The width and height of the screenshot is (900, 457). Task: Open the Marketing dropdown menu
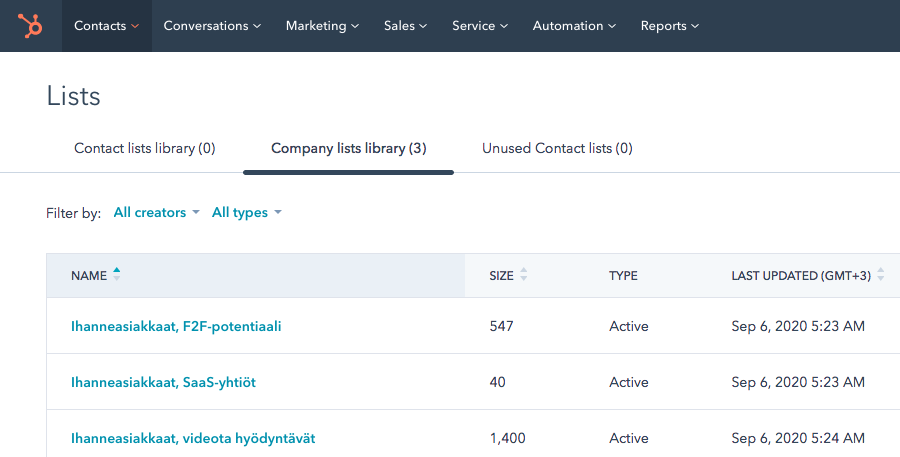(x=322, y=26)
